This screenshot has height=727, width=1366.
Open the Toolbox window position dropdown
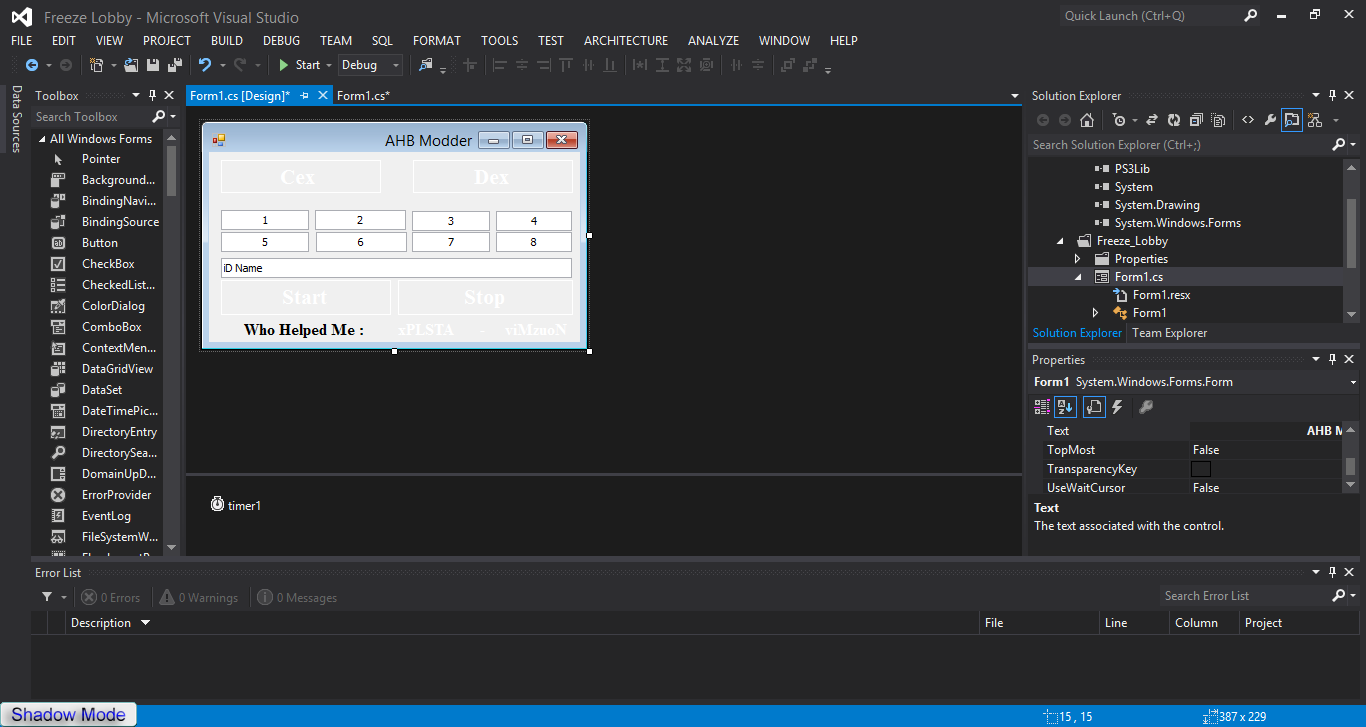[137, 96]
